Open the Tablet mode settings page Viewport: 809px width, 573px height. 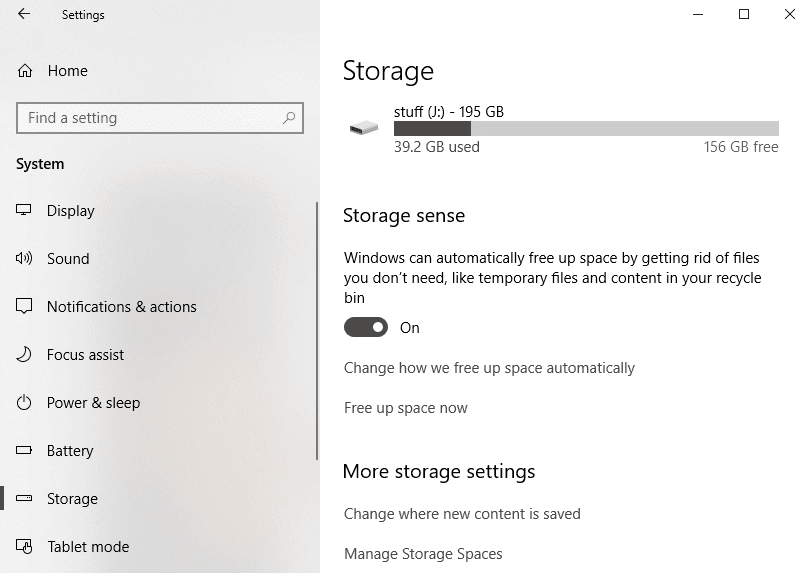[88, 547]
